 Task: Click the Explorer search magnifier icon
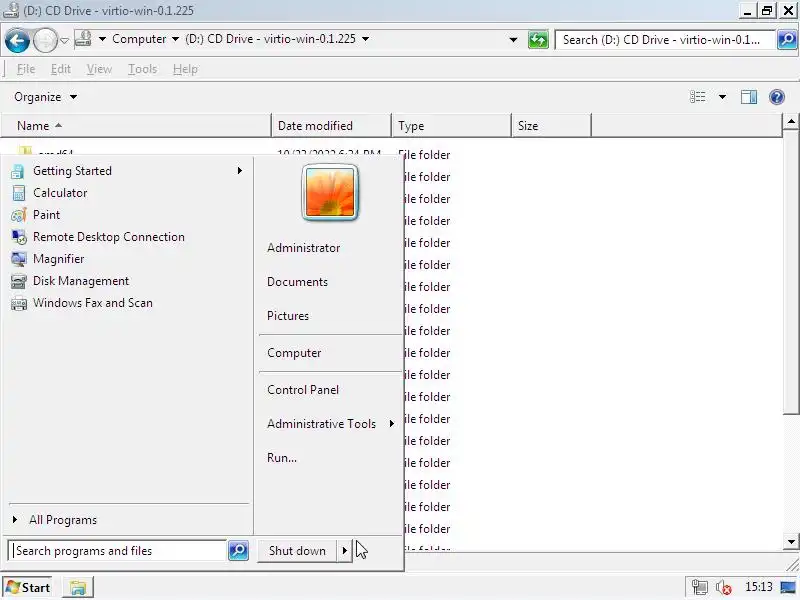(787, 40)
